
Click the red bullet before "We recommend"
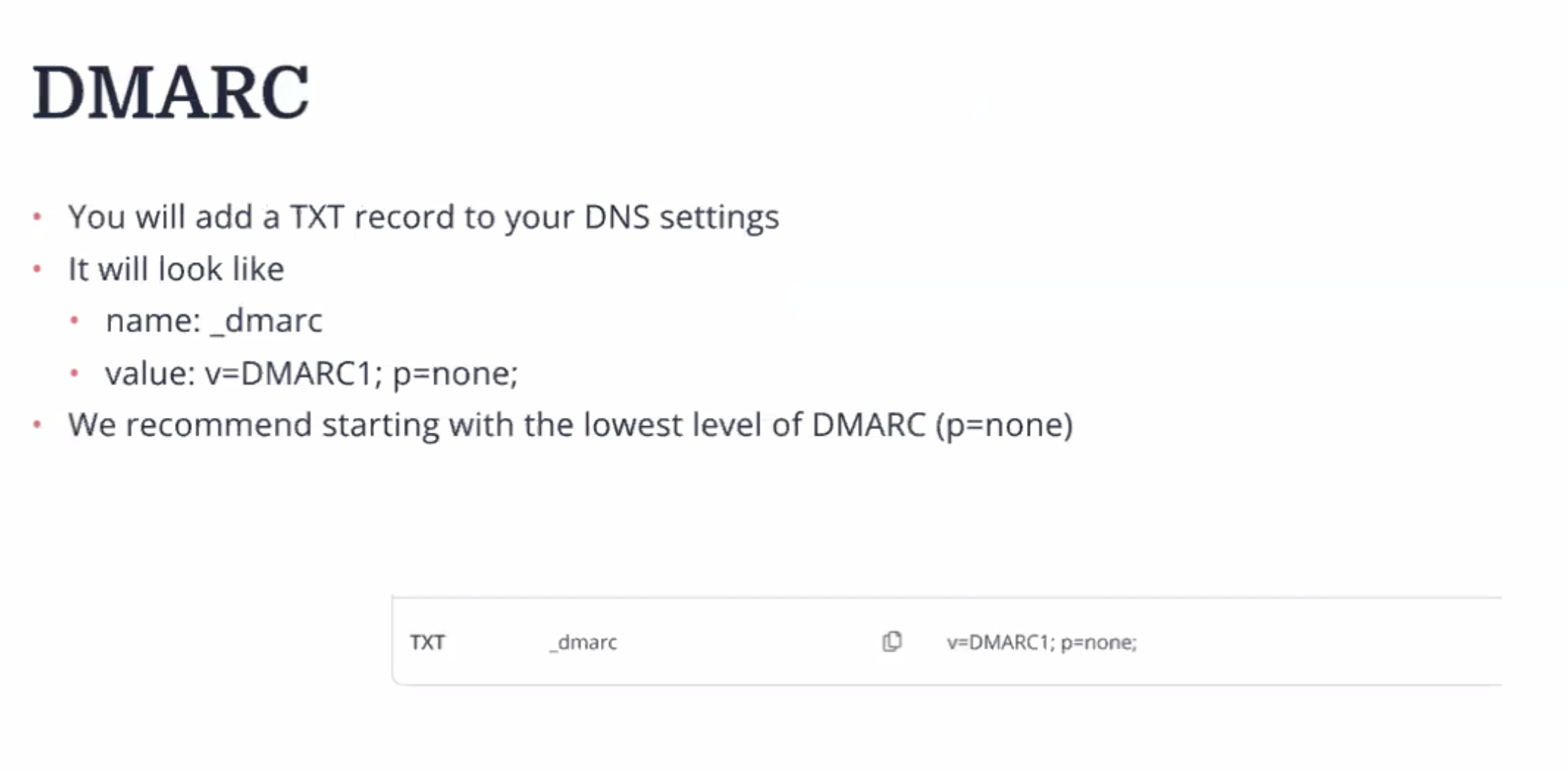37,425
